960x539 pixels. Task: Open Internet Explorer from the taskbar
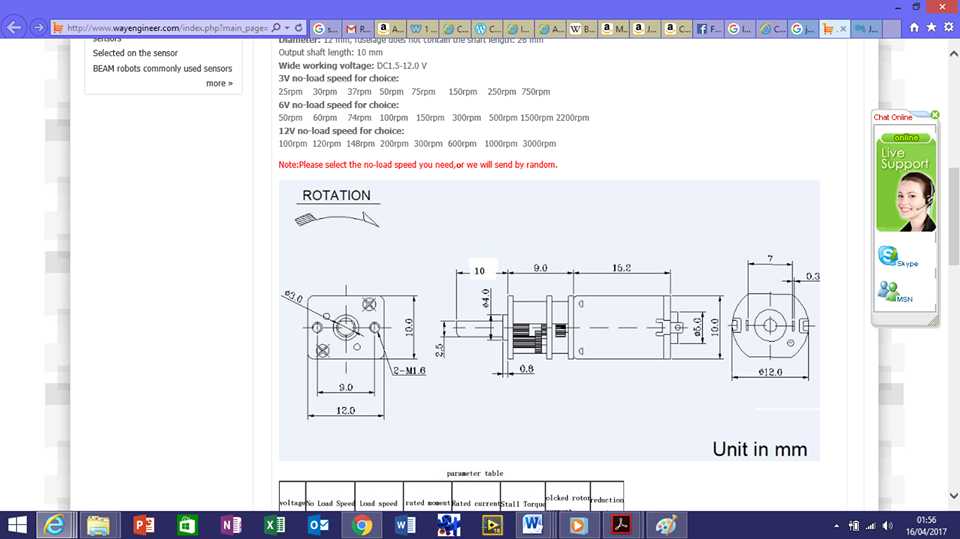(x=54, y=525)
